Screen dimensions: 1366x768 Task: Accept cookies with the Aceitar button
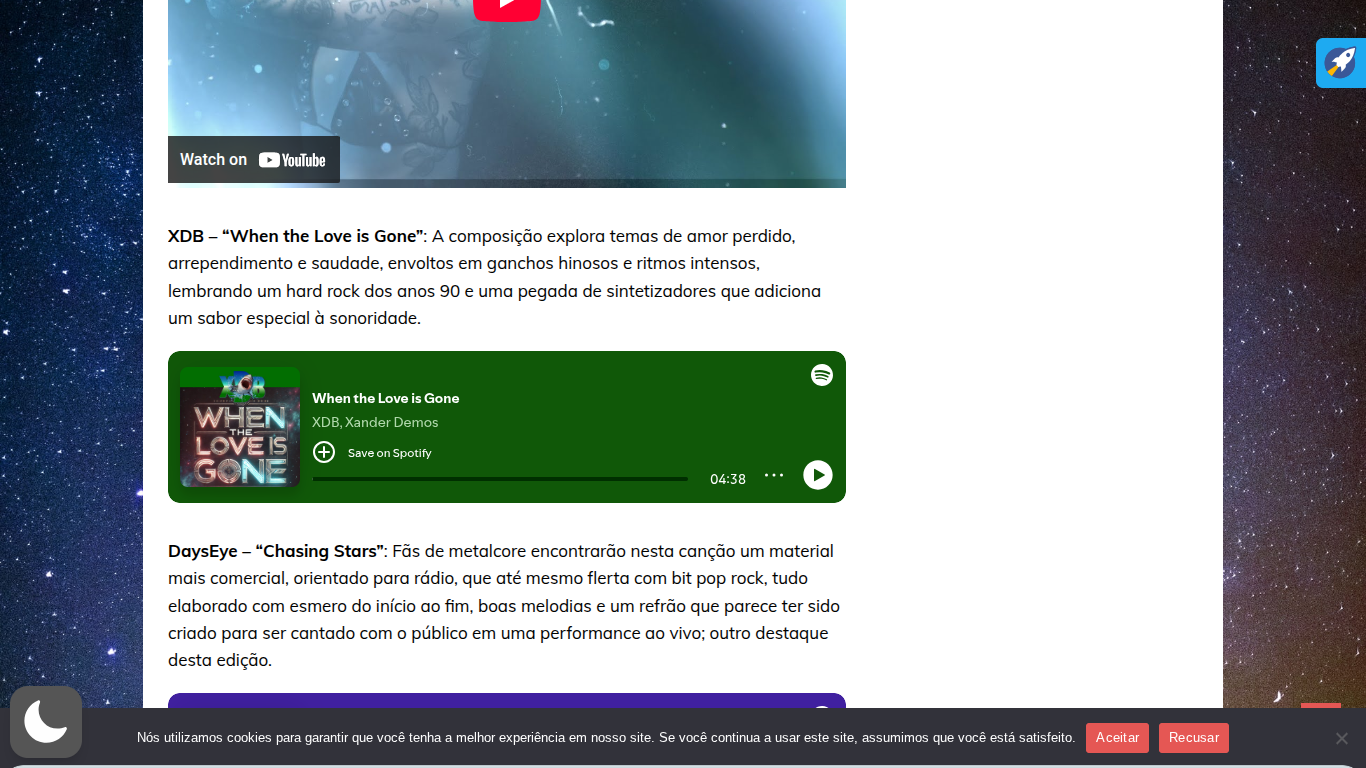(1117, 738)
